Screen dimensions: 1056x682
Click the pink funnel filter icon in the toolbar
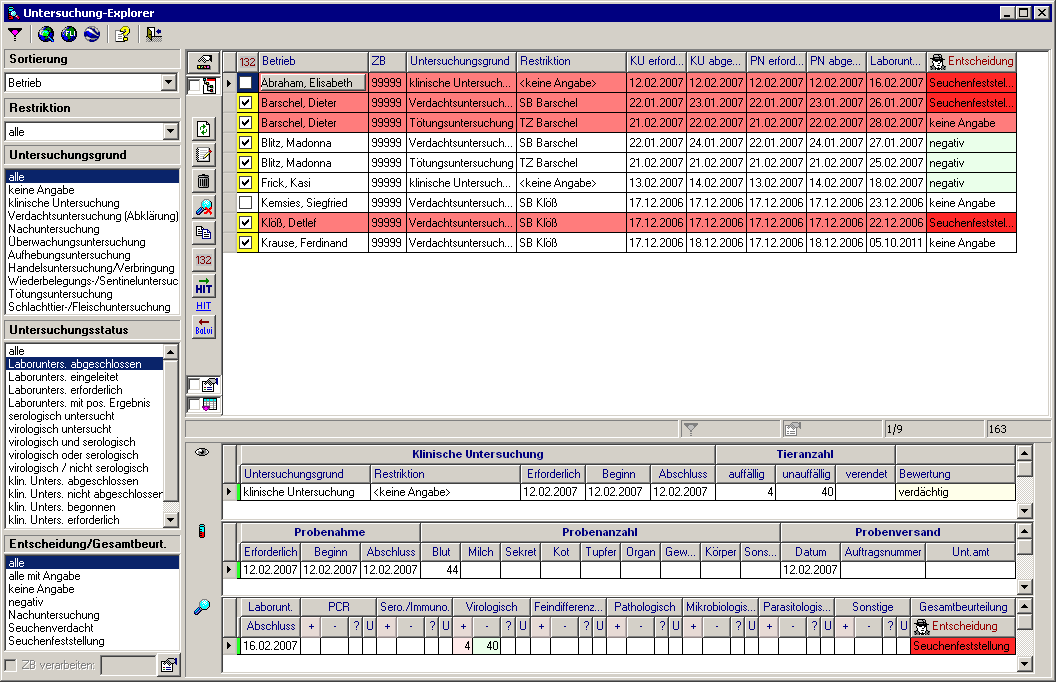click(x=15, y=34)
